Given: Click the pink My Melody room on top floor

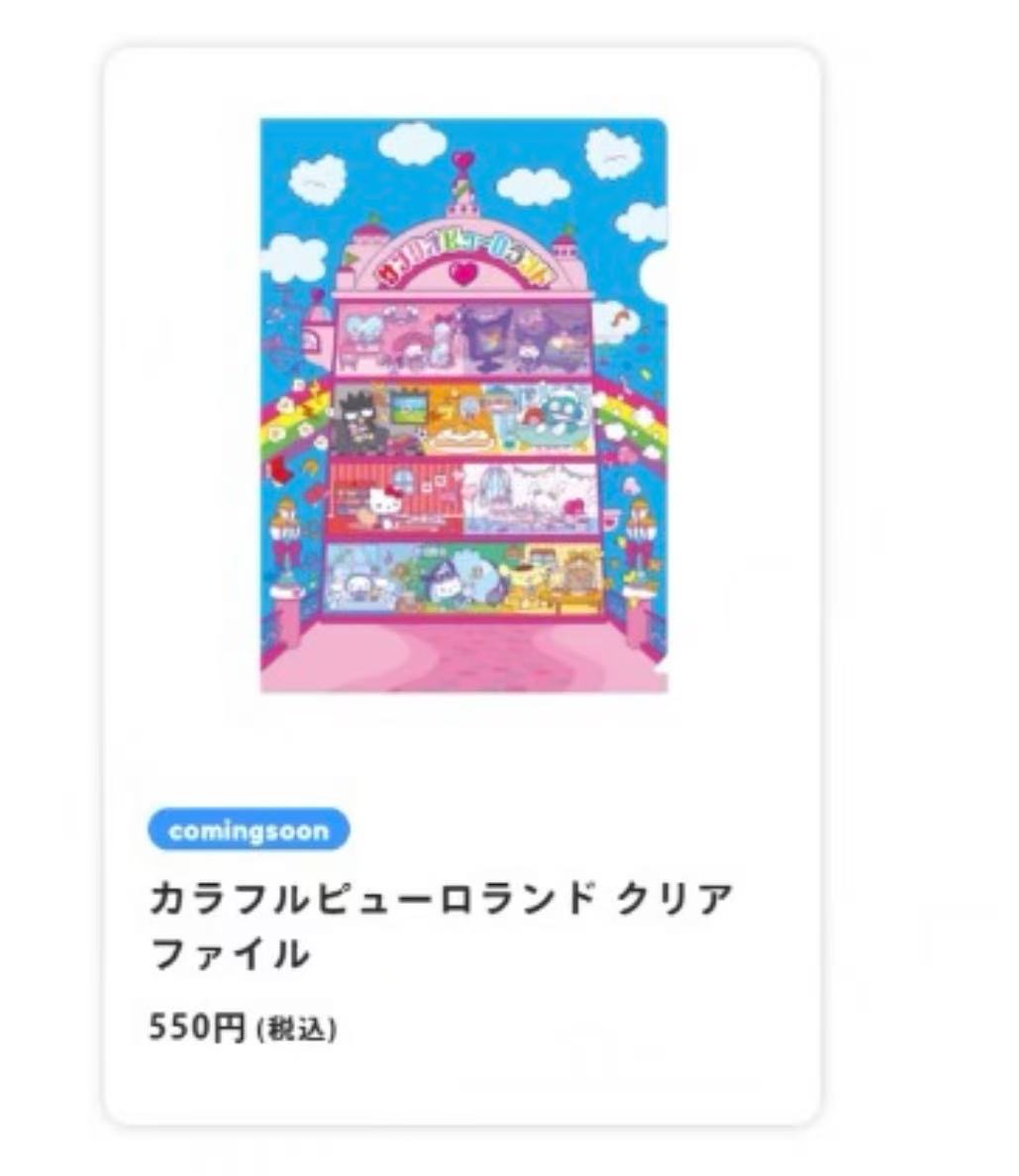Looking at the screenshot, I should tap(400, 339).
